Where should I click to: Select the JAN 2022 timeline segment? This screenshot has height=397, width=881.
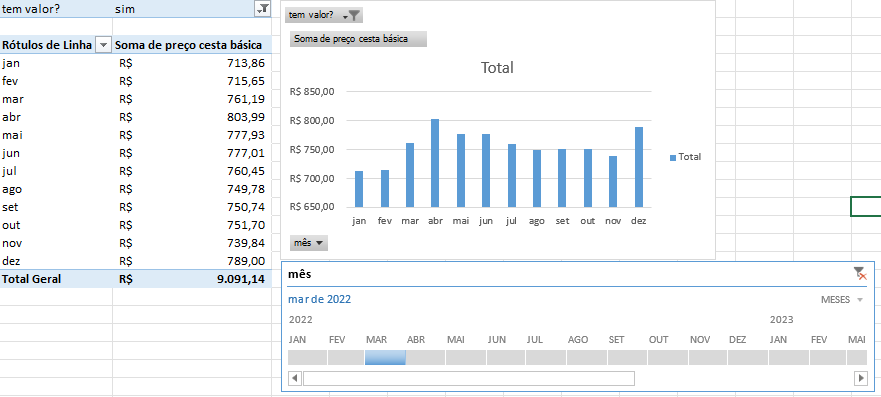(307, 357)
